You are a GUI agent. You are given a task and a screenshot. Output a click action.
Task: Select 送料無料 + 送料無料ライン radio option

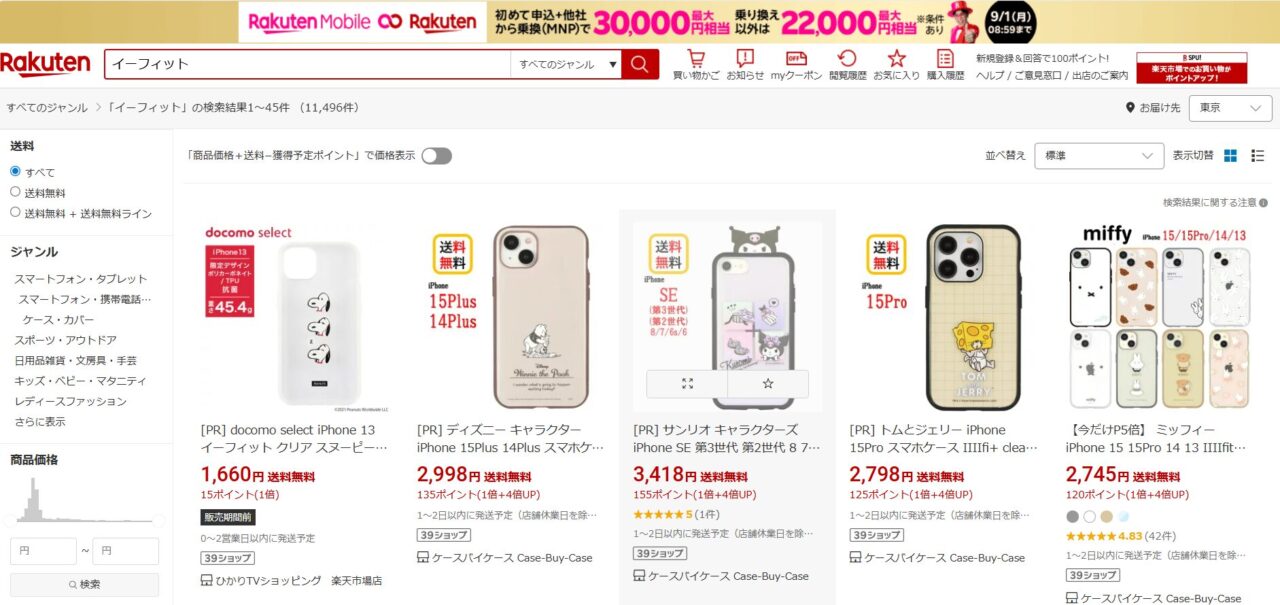15,213
